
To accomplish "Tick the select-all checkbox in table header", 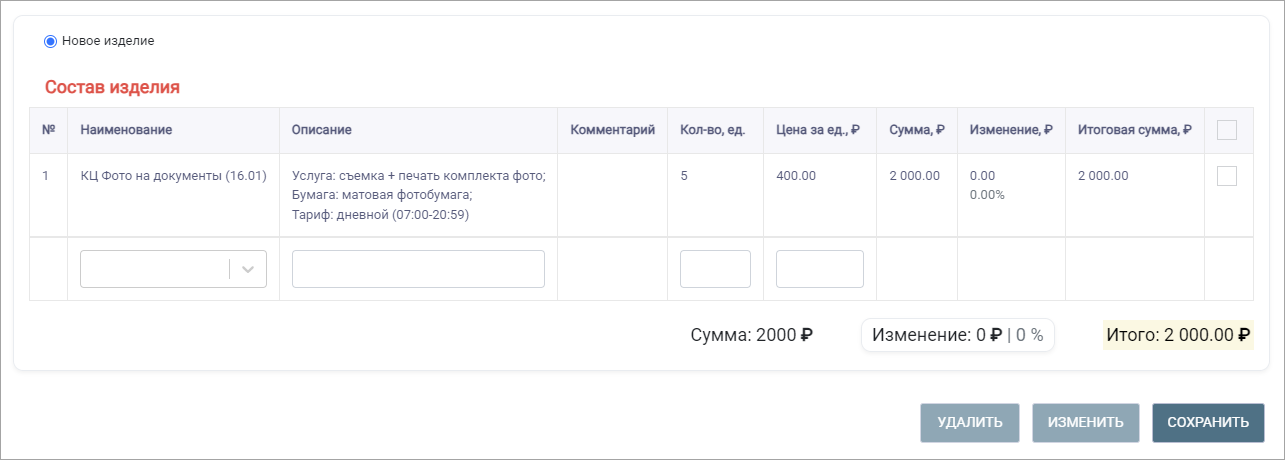I will click(x=1227, y=130).
